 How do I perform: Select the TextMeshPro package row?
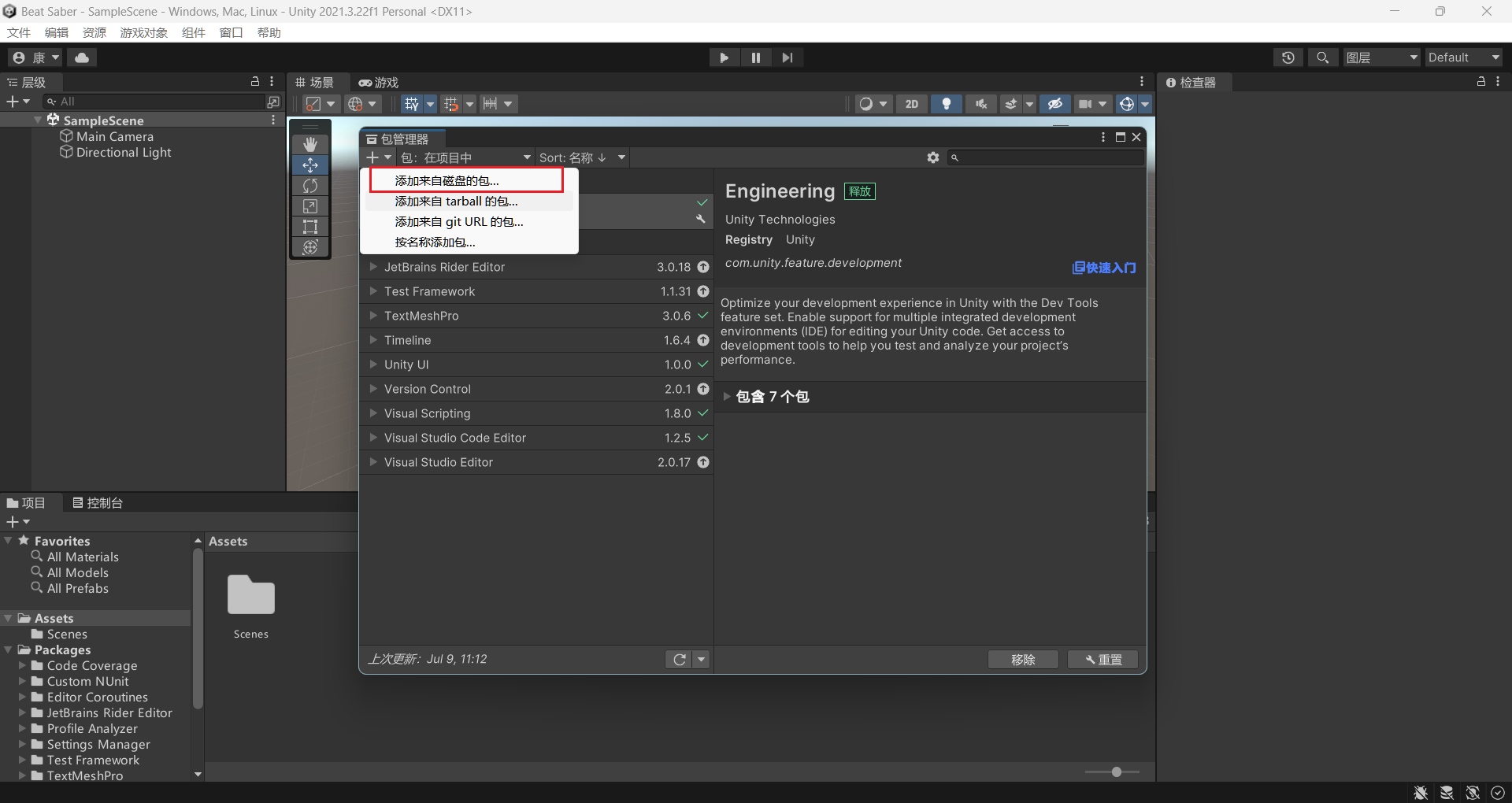coord(536,316)
